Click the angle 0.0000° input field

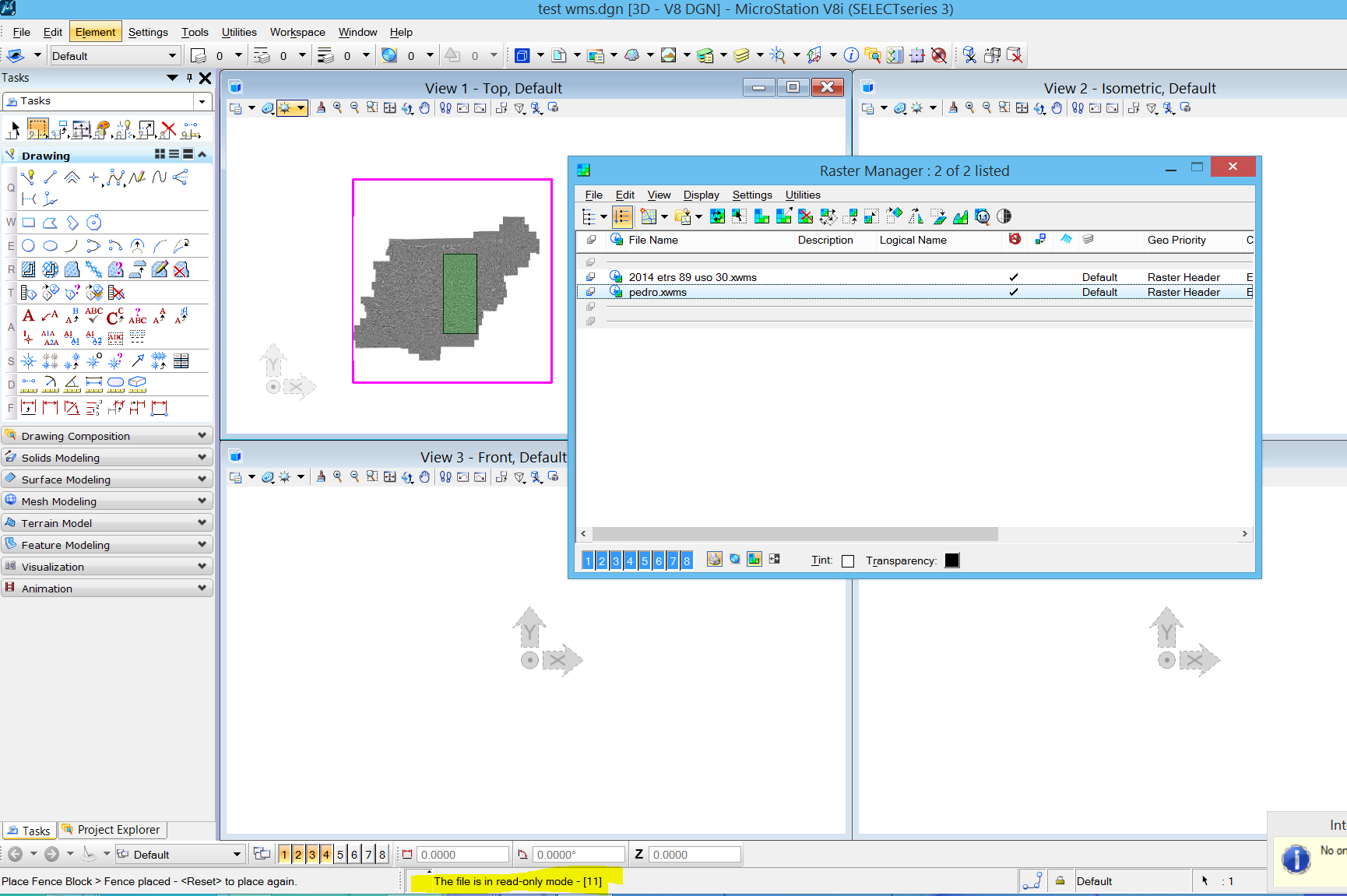[579, 855]
